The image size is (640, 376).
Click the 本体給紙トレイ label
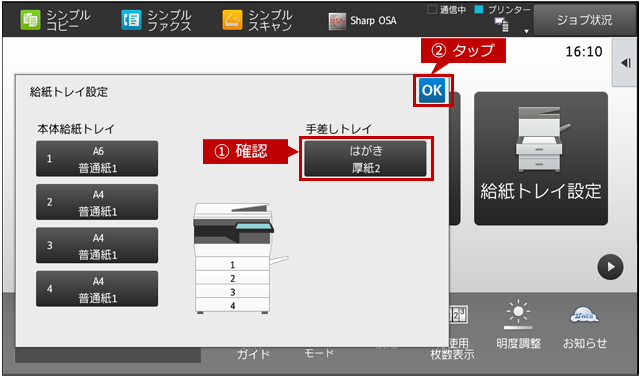coord(76,129)
